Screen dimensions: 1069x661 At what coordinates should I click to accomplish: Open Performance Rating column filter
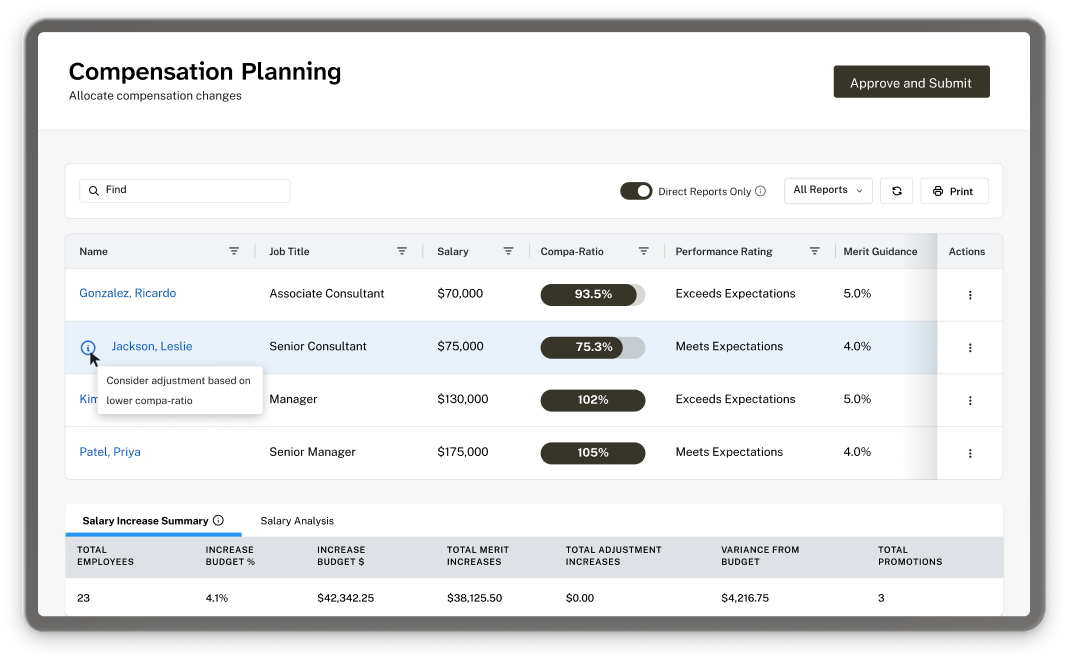(x=815, y=252)
